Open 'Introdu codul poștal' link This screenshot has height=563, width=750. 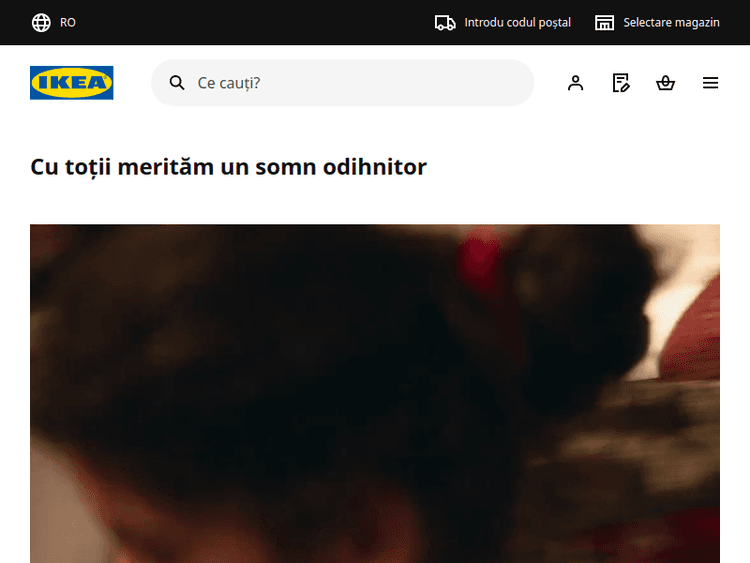tap(503, 22)
